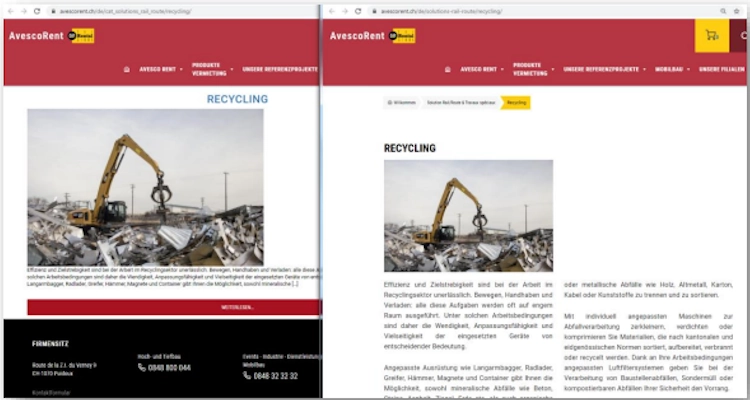Expand Avesco Rent dropdown in right menu

(482, 69)
